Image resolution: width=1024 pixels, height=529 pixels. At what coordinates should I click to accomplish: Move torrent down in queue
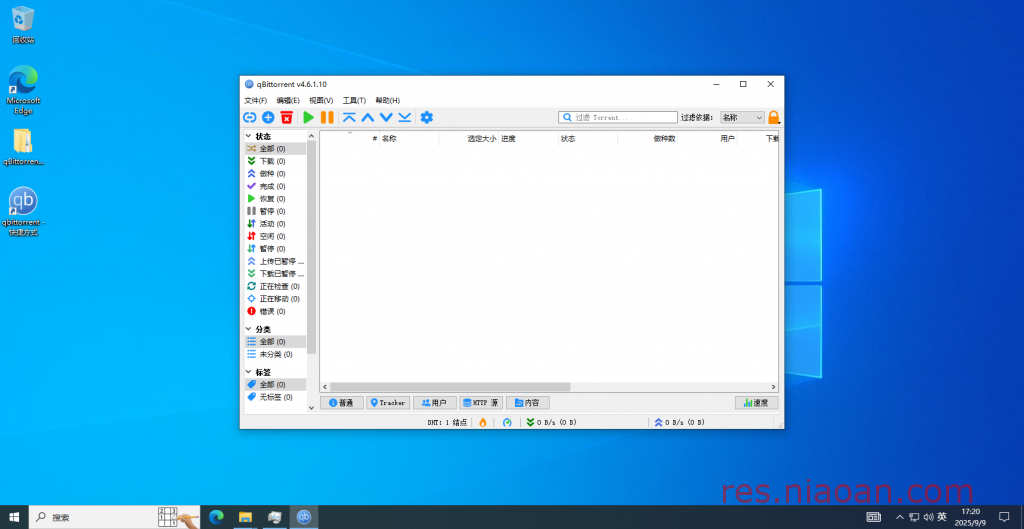pos(386,118)
